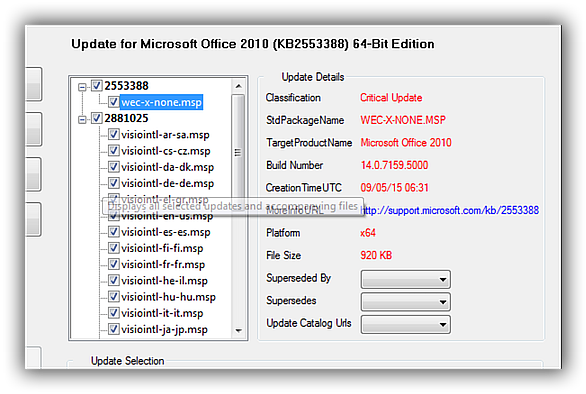586x394 pixels.
Task: Select visiointl-hu-hu.msp in the tree
Action: tap(169, 297)
